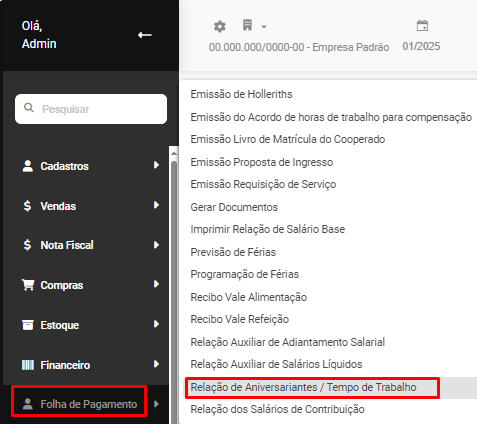
Task: Choose Previsão de Férias
Action: click(x=233, y=252)
